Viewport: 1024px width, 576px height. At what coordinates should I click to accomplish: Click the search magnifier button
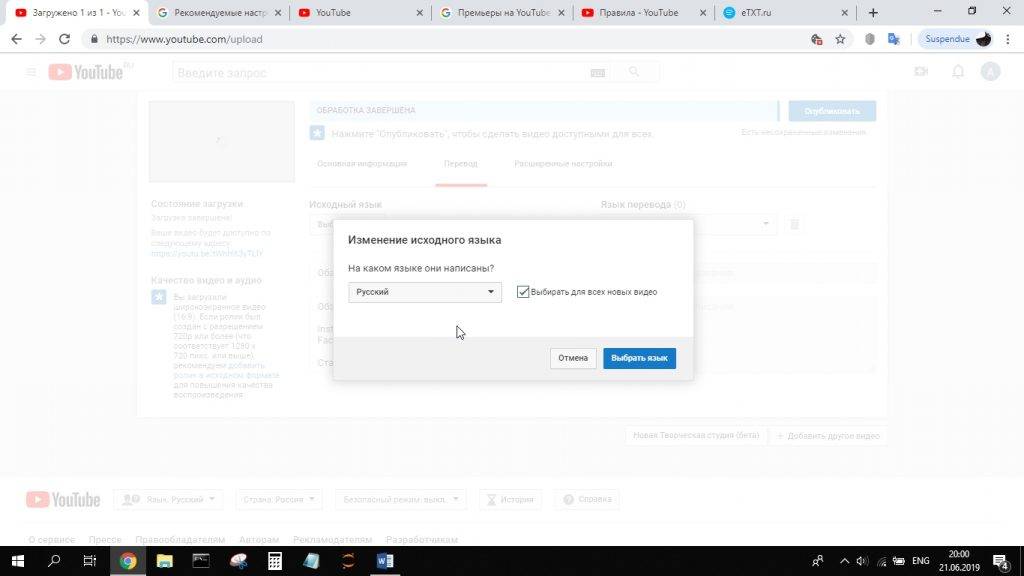(x=633, y=72)
